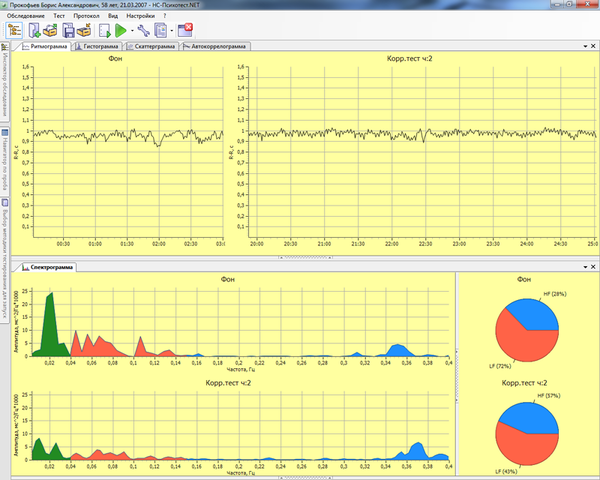Toggle the examination tree view icon
This screenshot has height=480, width=600.
tap(15, 30)
